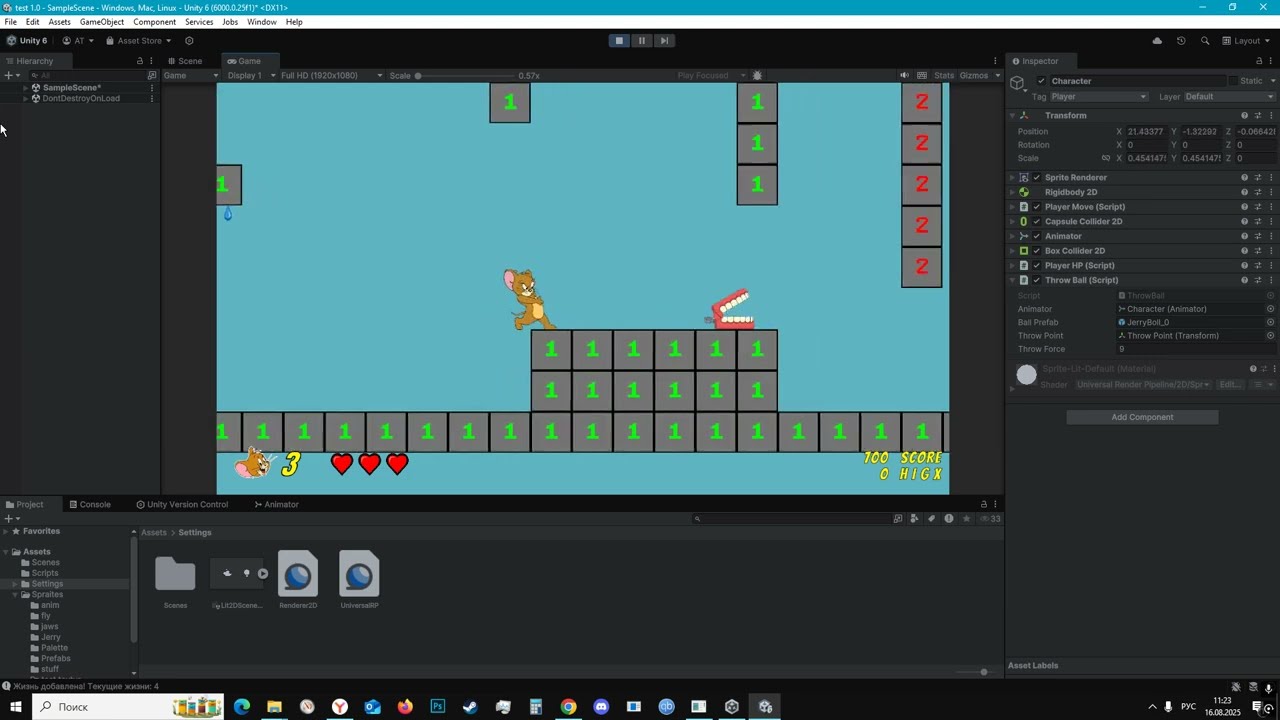Click the Hierarchy add (+) button

pos(9,75)
